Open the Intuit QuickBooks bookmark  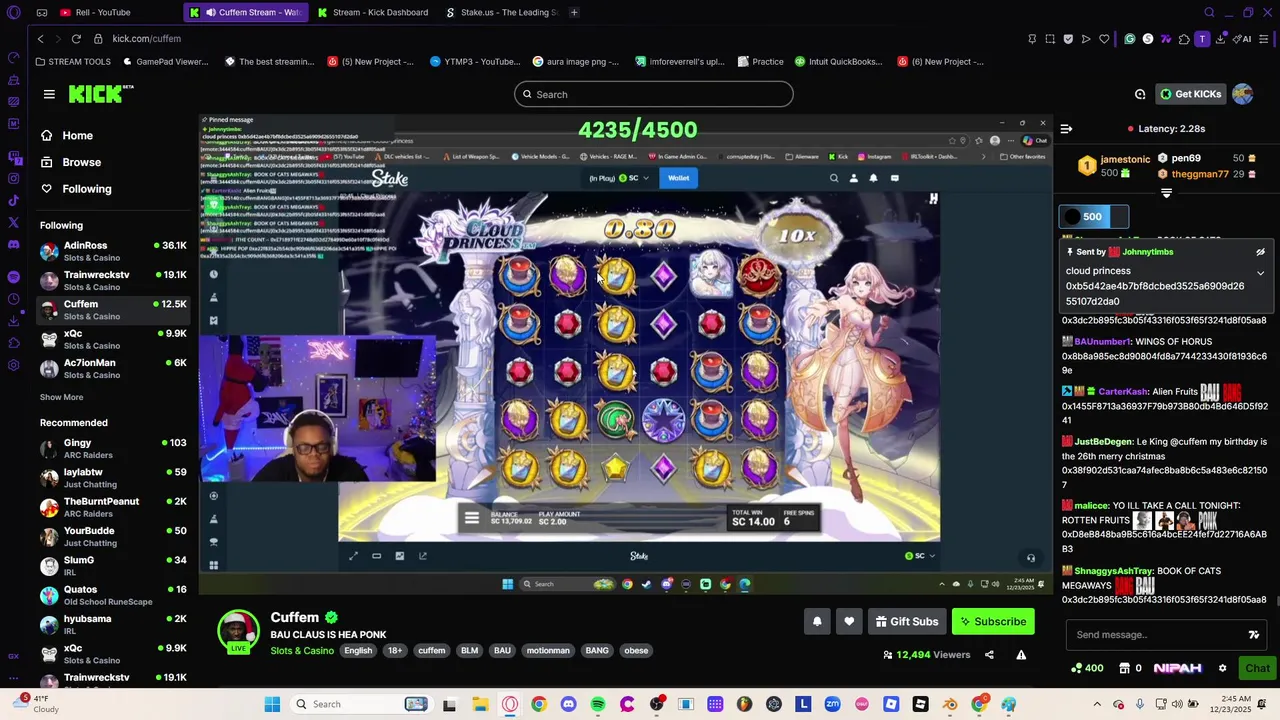838,61
